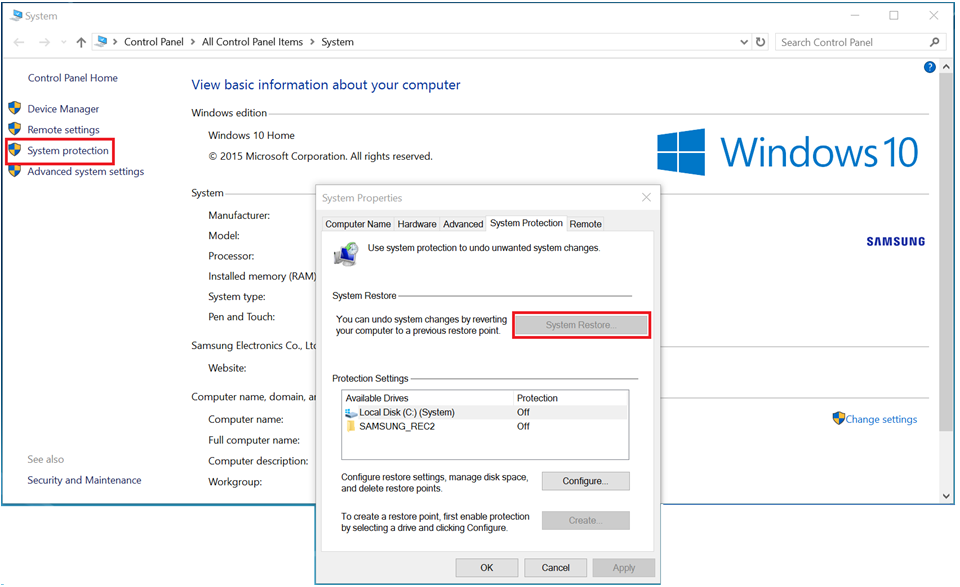Open Device Manager link

pos(63,109)
